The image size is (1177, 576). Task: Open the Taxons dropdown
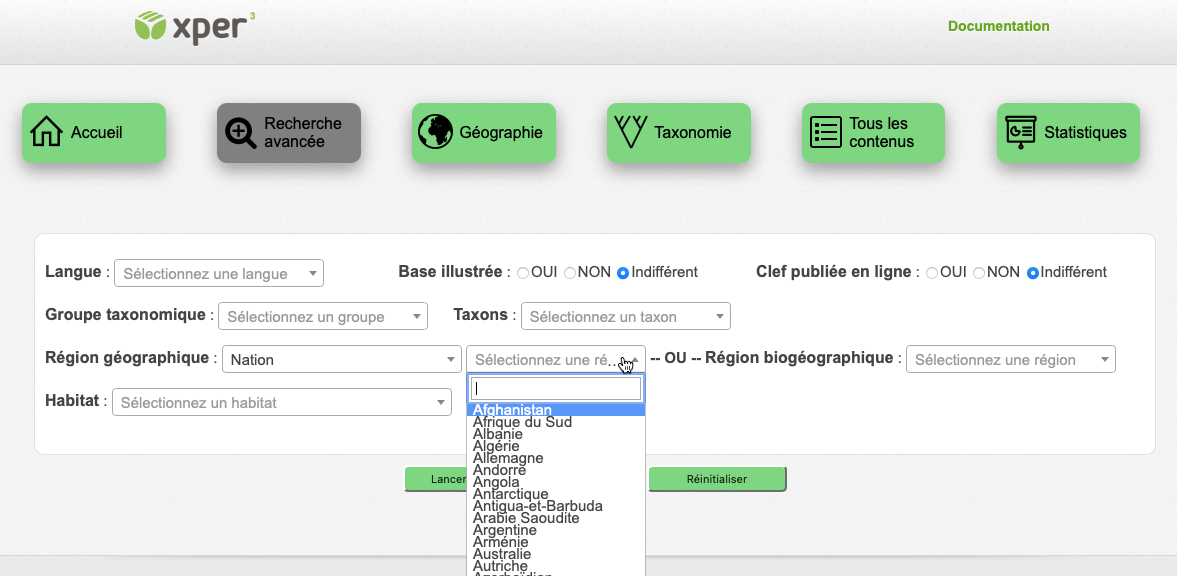point(625,316)
